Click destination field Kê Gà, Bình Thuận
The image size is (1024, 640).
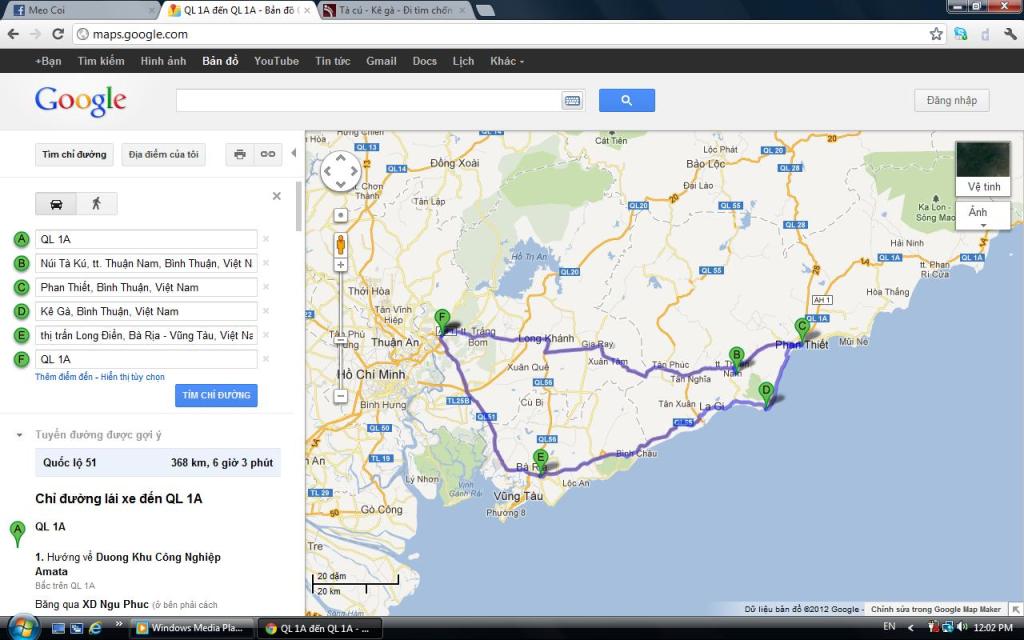click(x=146, y=312)
